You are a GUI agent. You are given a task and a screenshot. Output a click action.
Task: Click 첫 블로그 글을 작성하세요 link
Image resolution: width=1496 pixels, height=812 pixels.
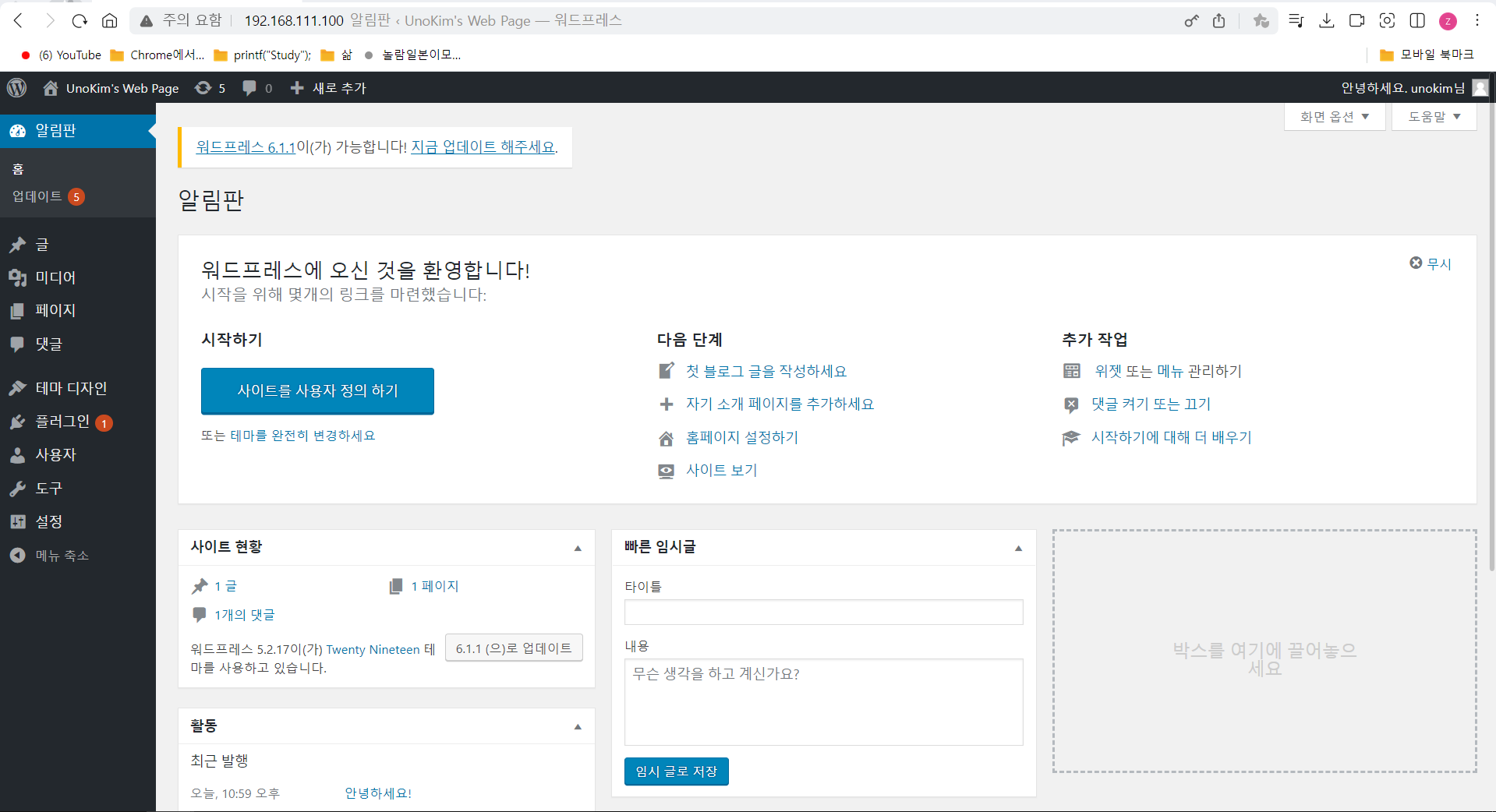tap(766, 372)
